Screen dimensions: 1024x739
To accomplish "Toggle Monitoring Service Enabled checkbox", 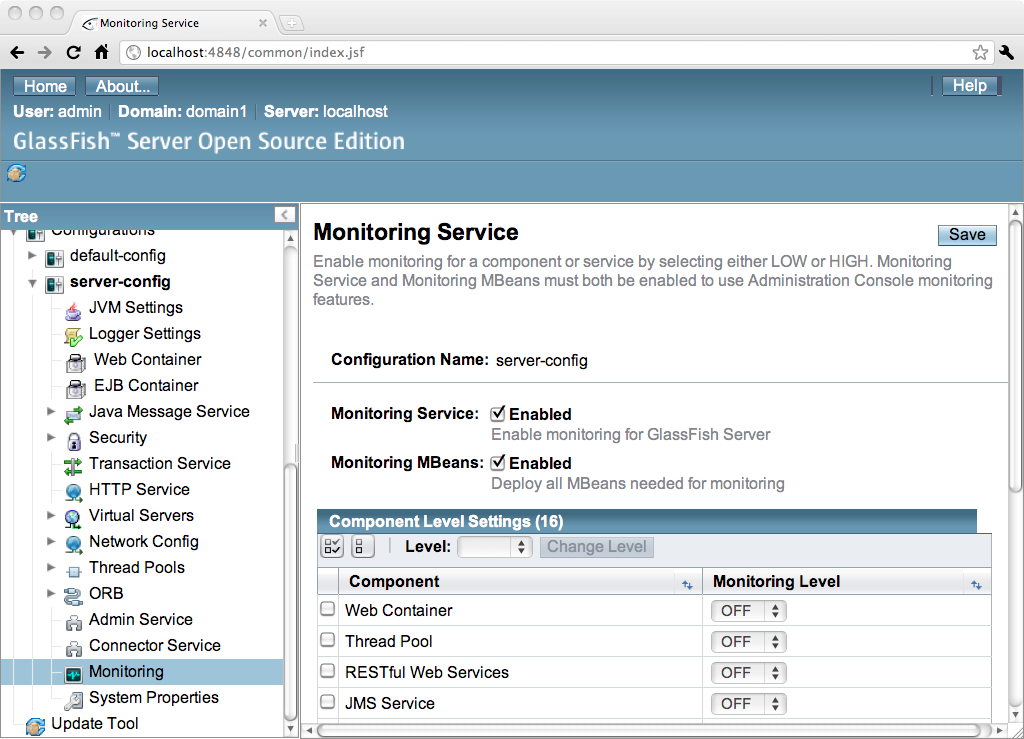I will click(x=498, y=413).
